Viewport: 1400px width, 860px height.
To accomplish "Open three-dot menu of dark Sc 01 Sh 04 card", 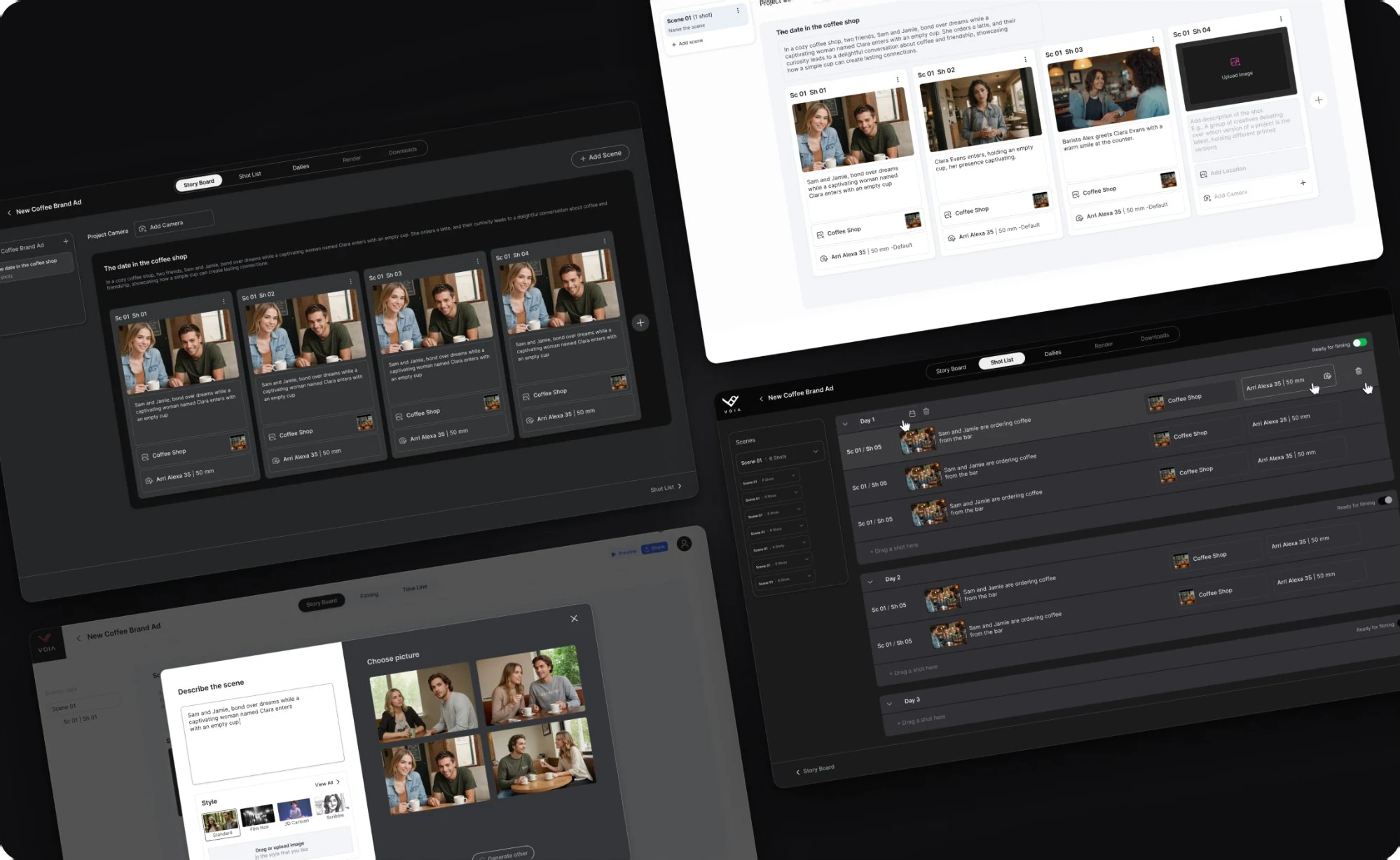I will (x=604, y=241).
